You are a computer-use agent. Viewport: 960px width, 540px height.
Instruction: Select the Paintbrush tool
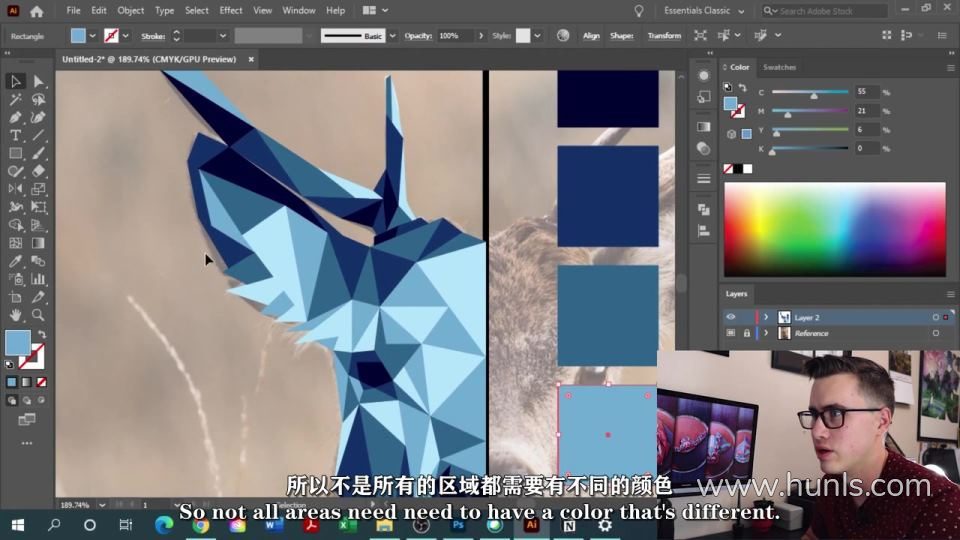[x=38, y=153]
